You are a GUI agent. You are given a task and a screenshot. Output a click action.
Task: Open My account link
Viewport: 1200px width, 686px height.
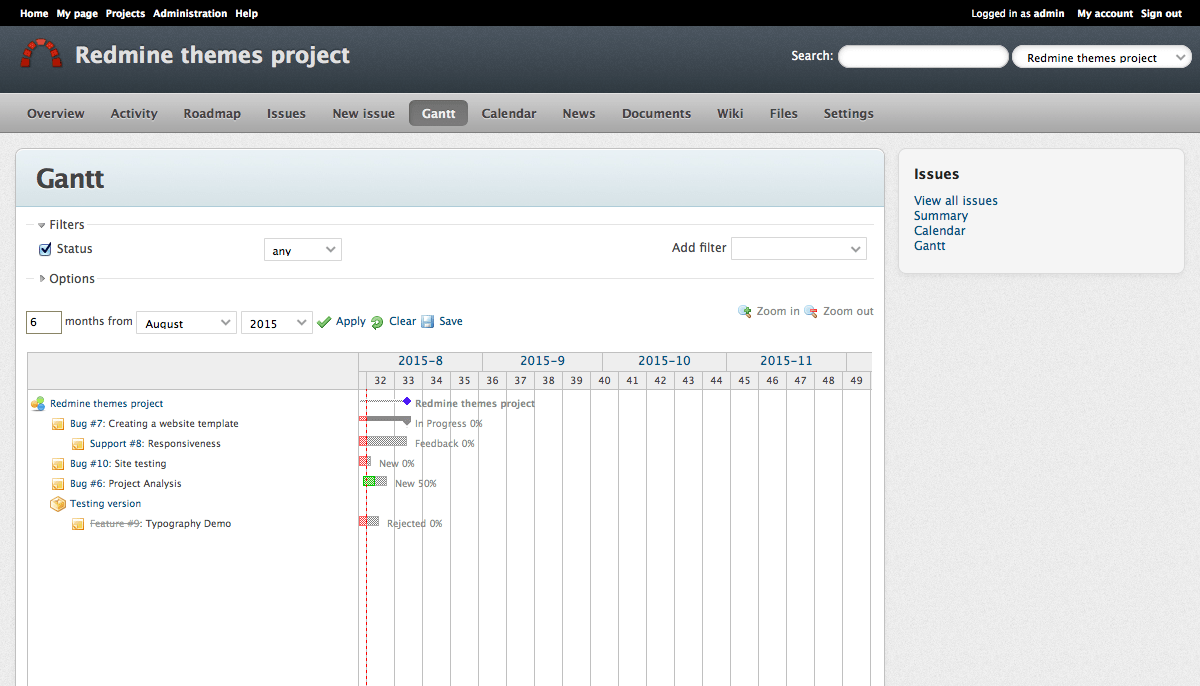click(1105, 13)
